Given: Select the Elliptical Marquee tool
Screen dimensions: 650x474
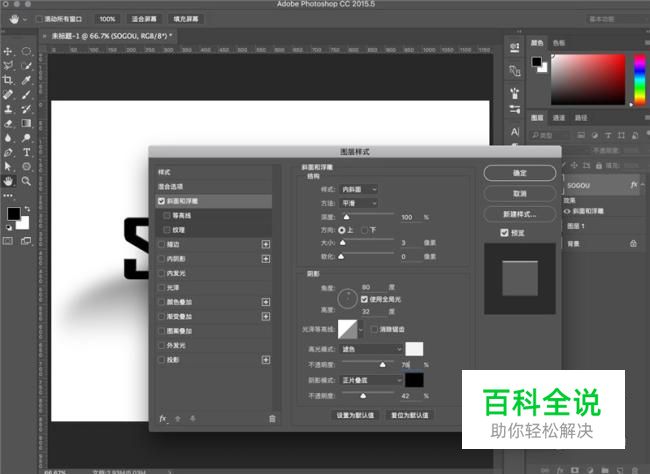Looking at the screenshot, I should click(26, 51).
